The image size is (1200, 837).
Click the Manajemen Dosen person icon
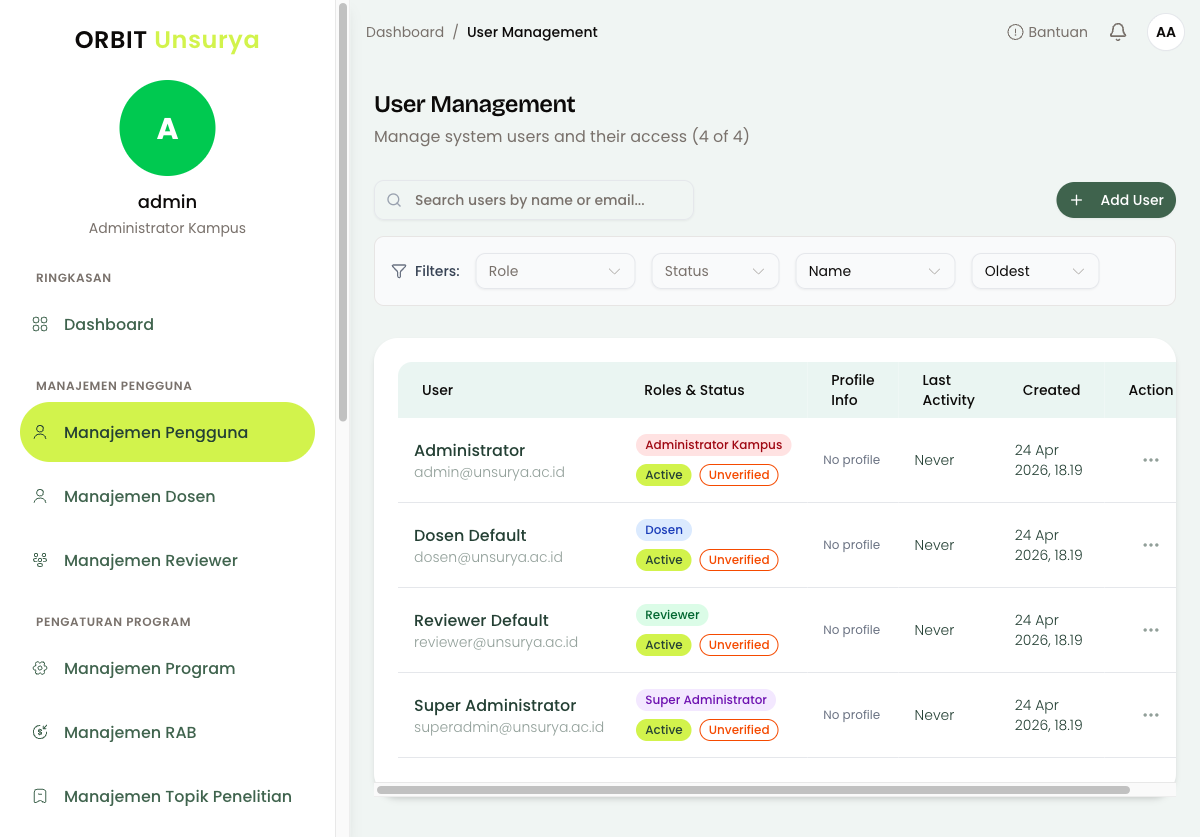point(40,496)
